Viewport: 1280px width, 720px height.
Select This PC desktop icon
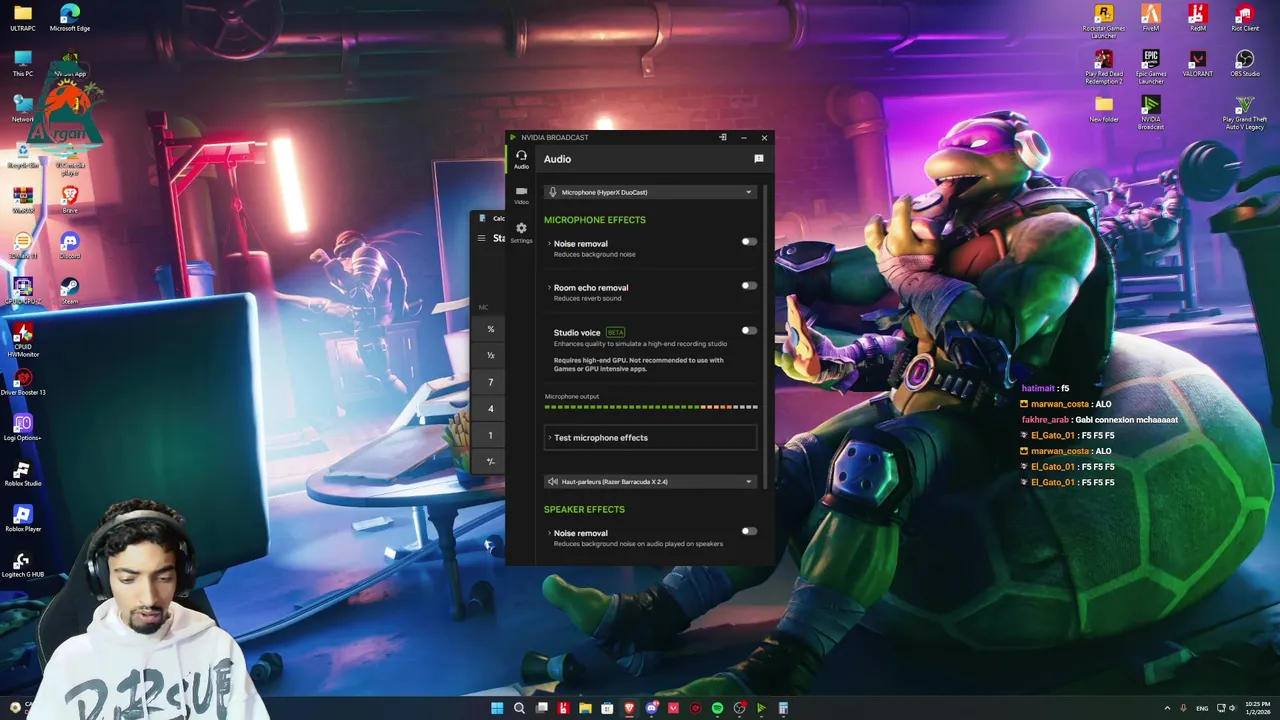(22, 63)
